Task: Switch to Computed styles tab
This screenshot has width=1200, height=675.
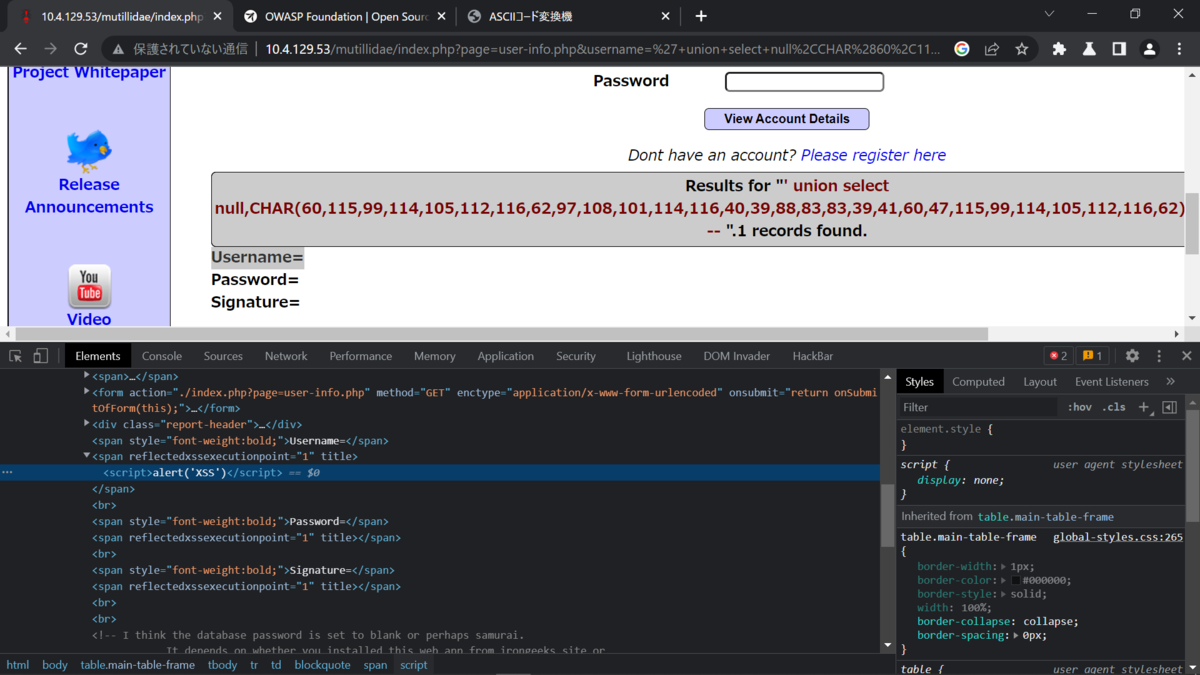Action: point(978,382)
